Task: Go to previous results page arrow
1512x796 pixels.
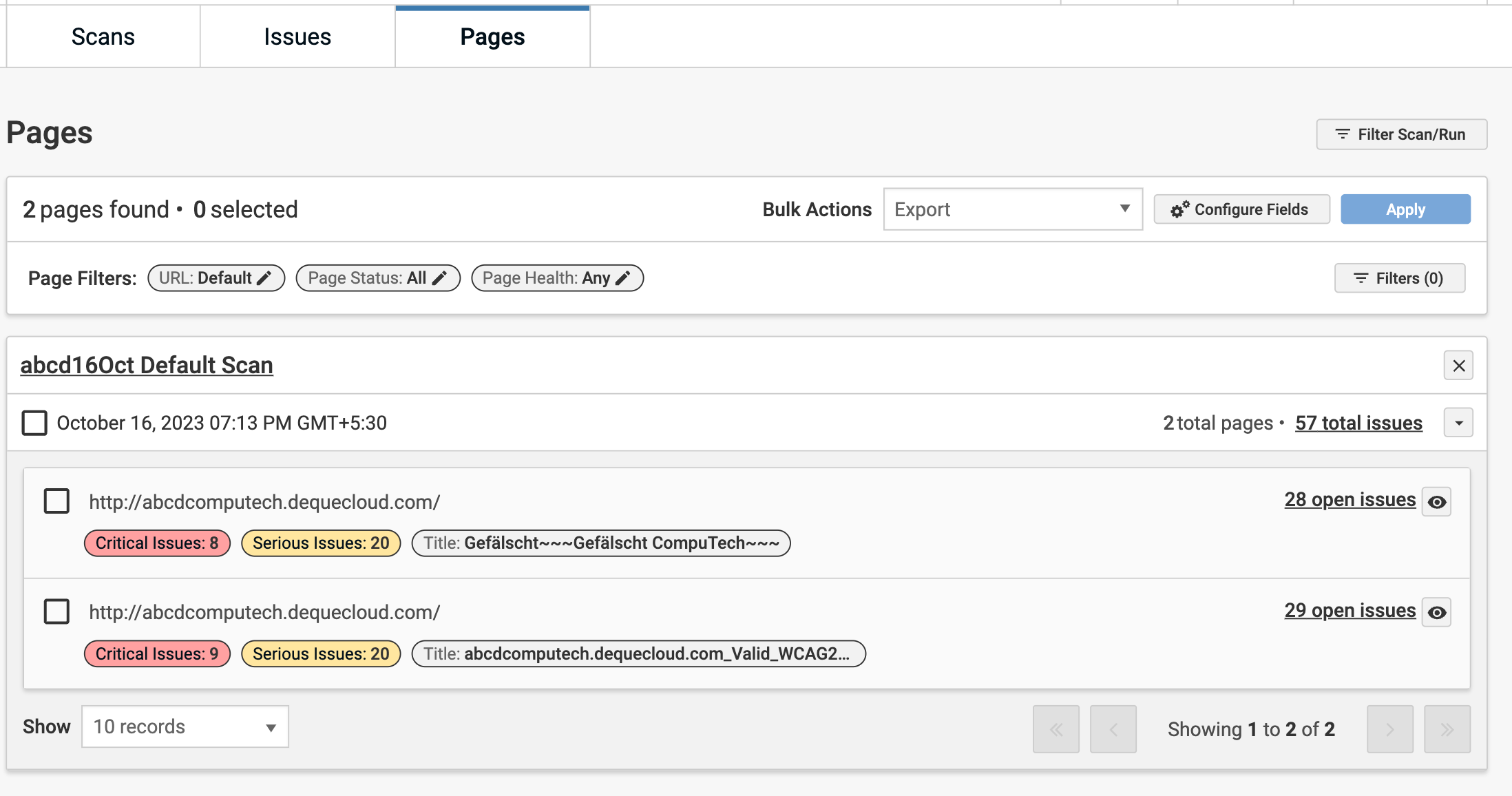Action: pos(1113,729)
